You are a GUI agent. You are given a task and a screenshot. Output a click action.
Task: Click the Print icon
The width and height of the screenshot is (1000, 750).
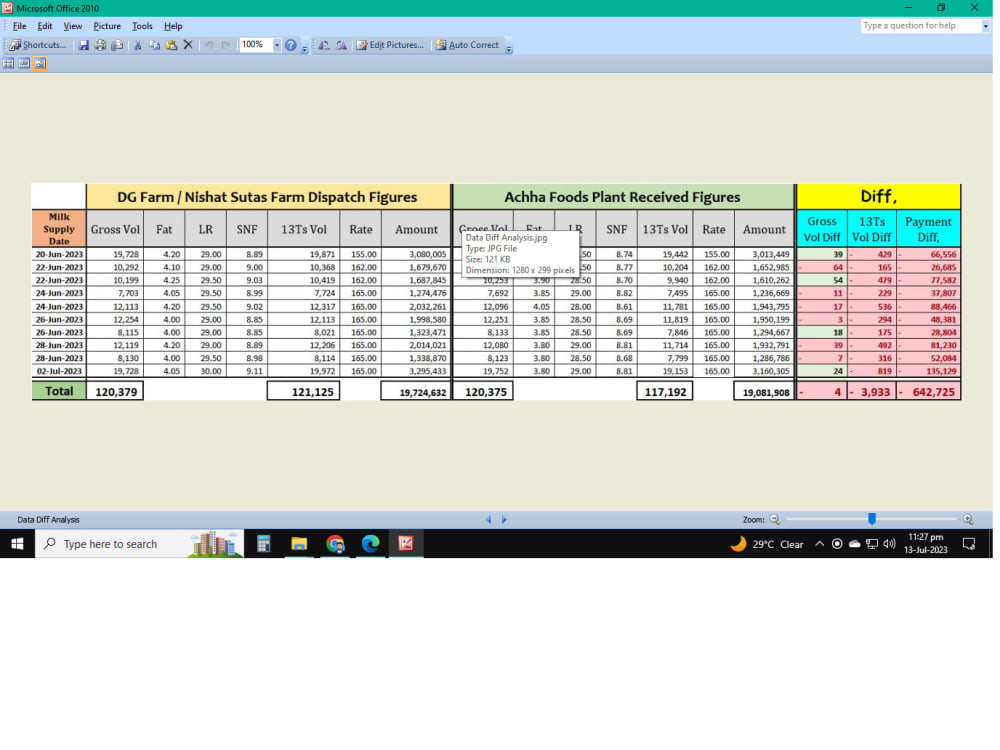[100, 44]
